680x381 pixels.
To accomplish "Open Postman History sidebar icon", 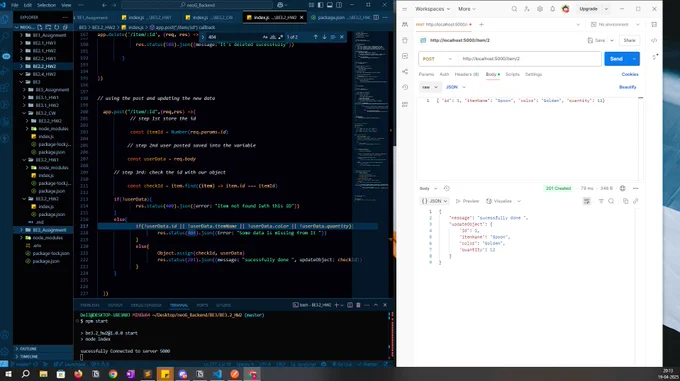I will pos(405,87).
